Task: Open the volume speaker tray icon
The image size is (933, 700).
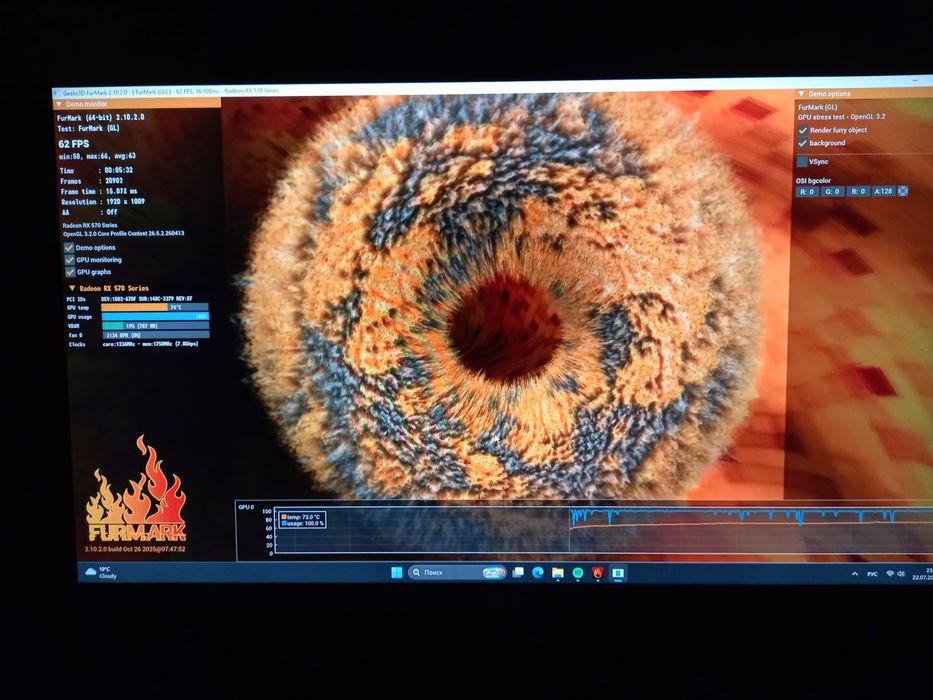Action: pyautogui.click(x=901, y=574)
